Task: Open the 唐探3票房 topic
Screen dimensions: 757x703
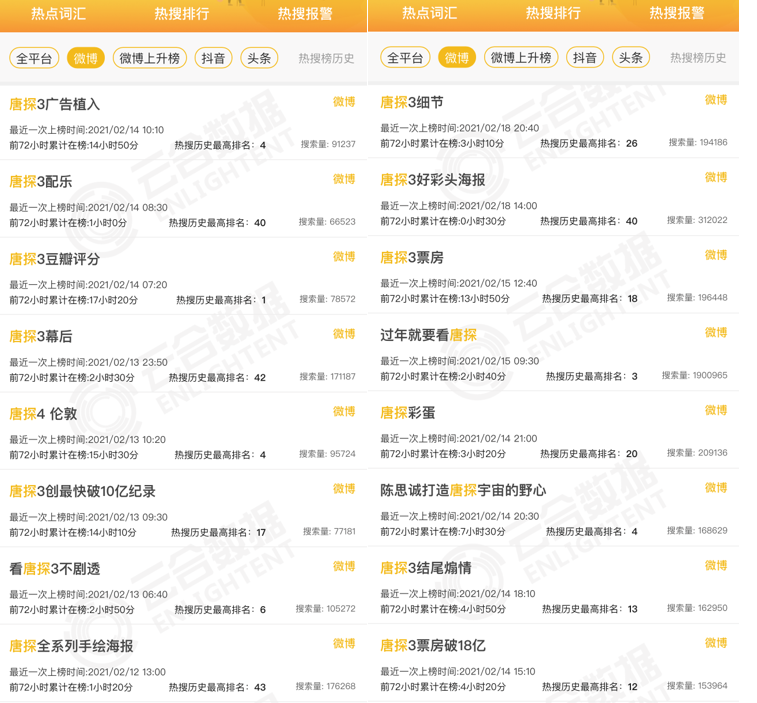Action: coord(412,257)
